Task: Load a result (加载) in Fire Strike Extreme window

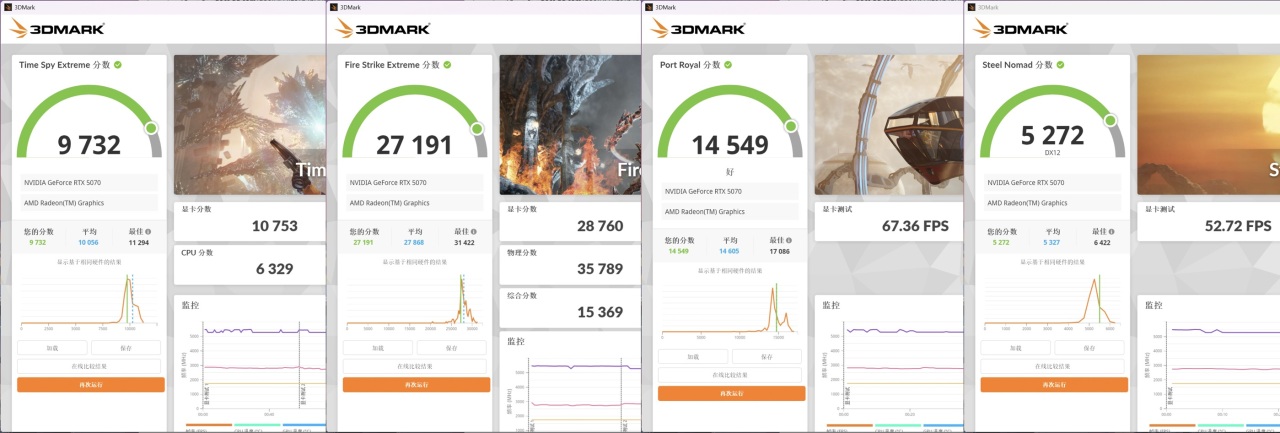Action: (377, 348)
